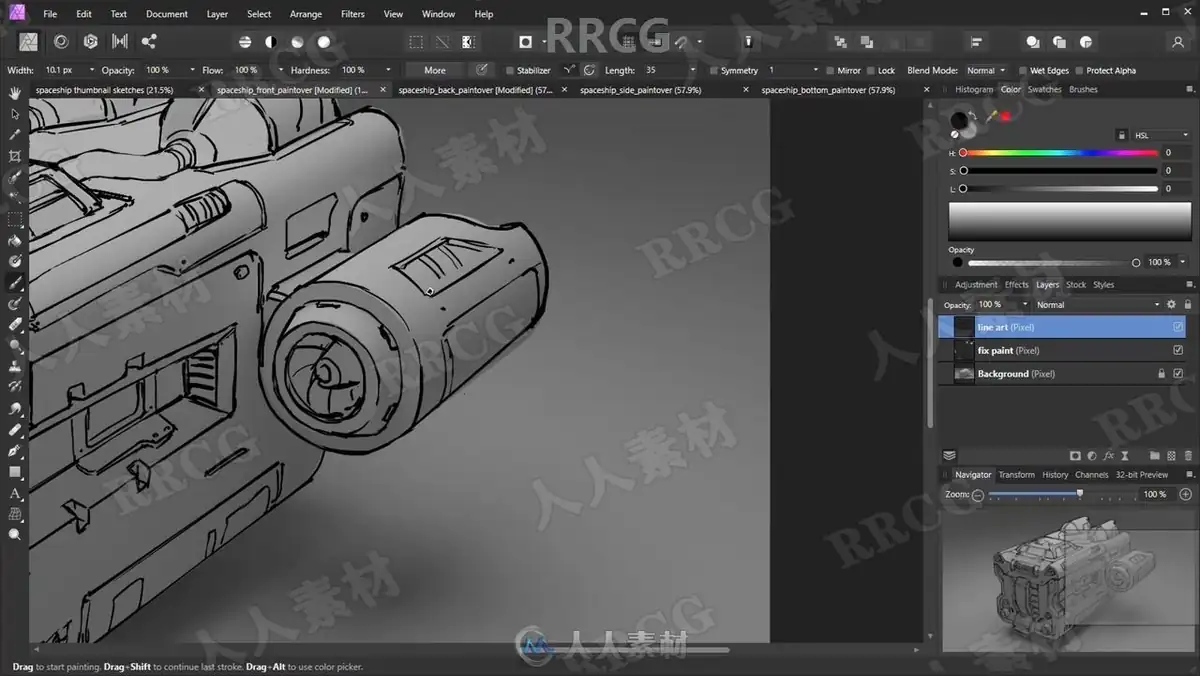Image resolution: width=1200 pixels, height=676 pixels.
Task: Click the zoom in plus button in Navigator
Action: pyautogui.click(x=1186, y=494)
